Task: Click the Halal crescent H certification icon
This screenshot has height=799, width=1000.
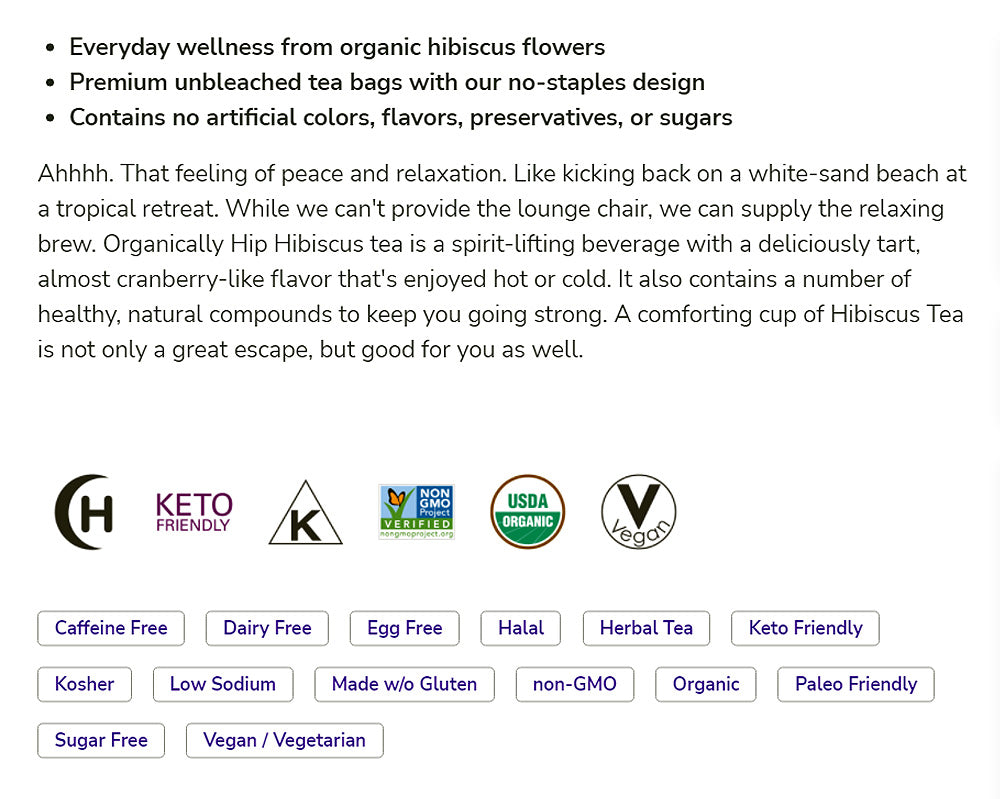Action: [84, 512]
